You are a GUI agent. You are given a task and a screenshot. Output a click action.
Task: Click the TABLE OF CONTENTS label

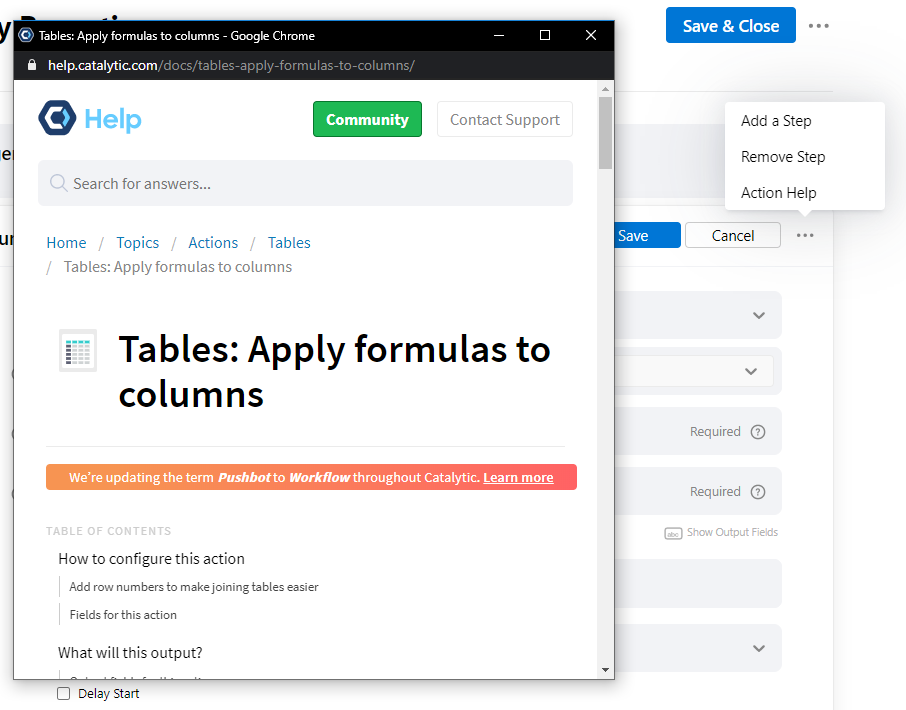click(x=109, y=531)
